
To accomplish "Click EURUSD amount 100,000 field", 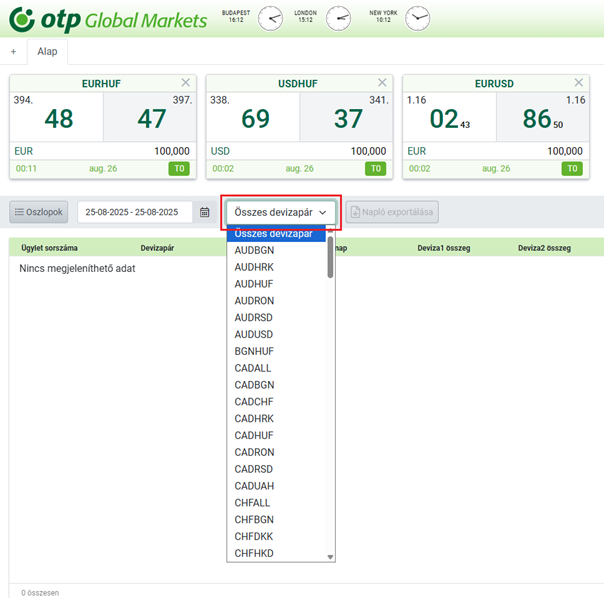I will (565, 151).
